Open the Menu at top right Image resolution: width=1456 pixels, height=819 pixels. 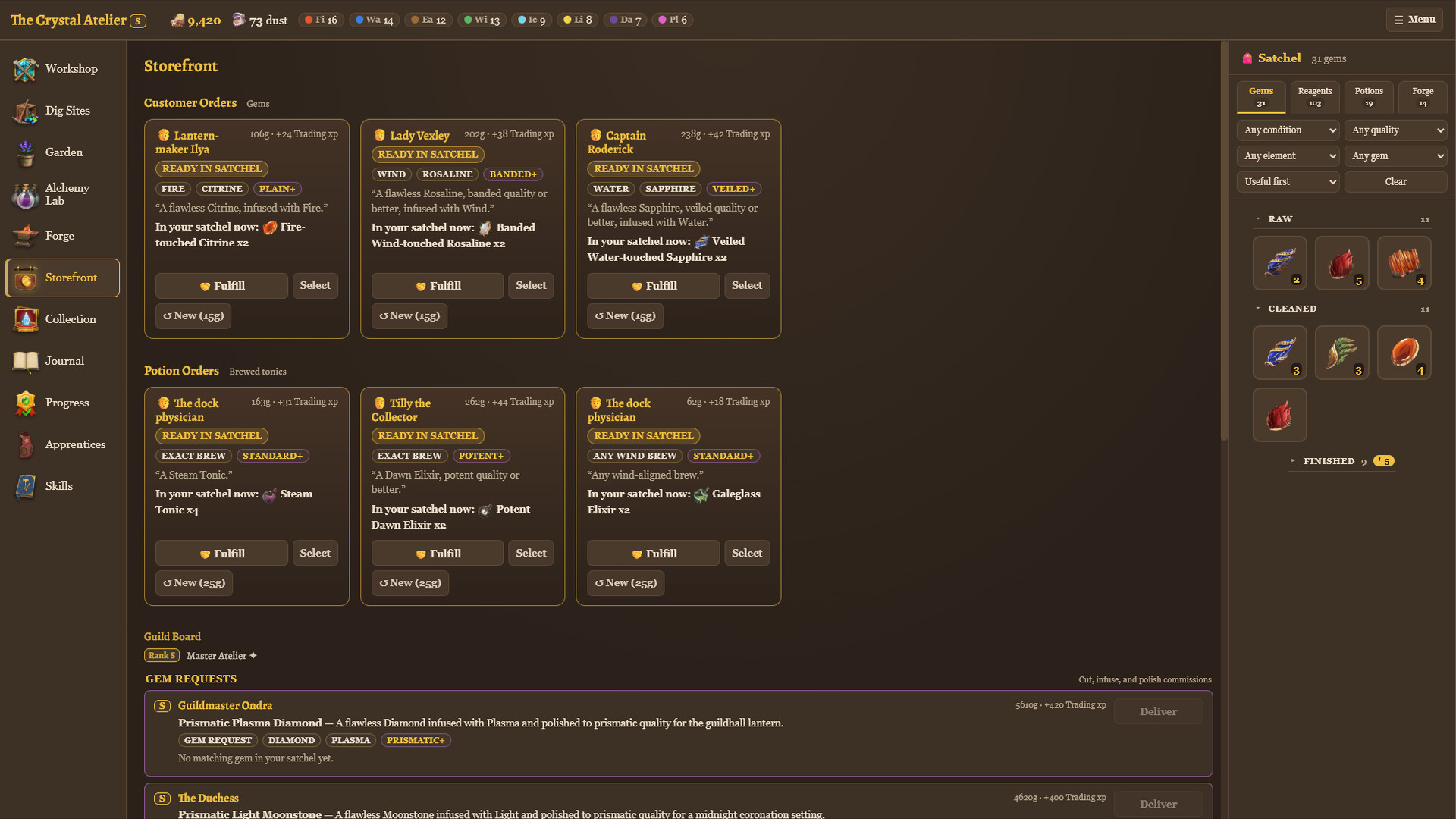[1414, 20]
